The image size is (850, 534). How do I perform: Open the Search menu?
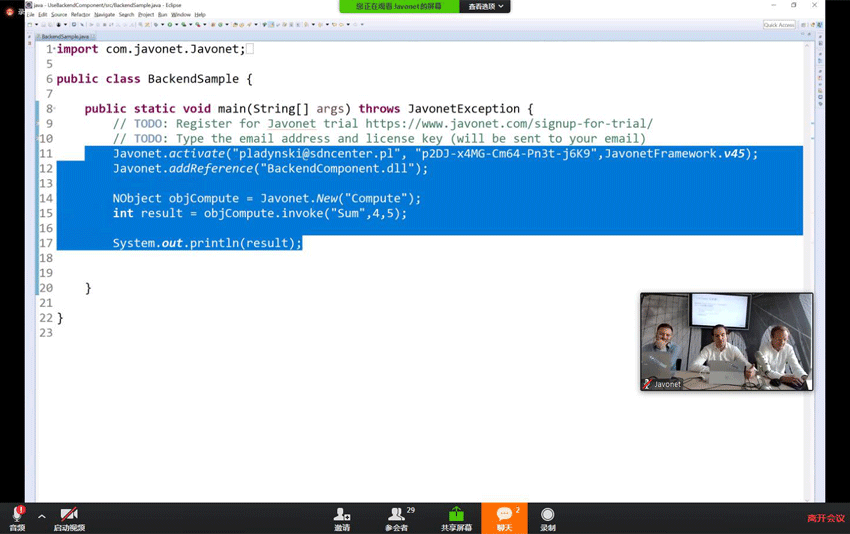(126, 15)
